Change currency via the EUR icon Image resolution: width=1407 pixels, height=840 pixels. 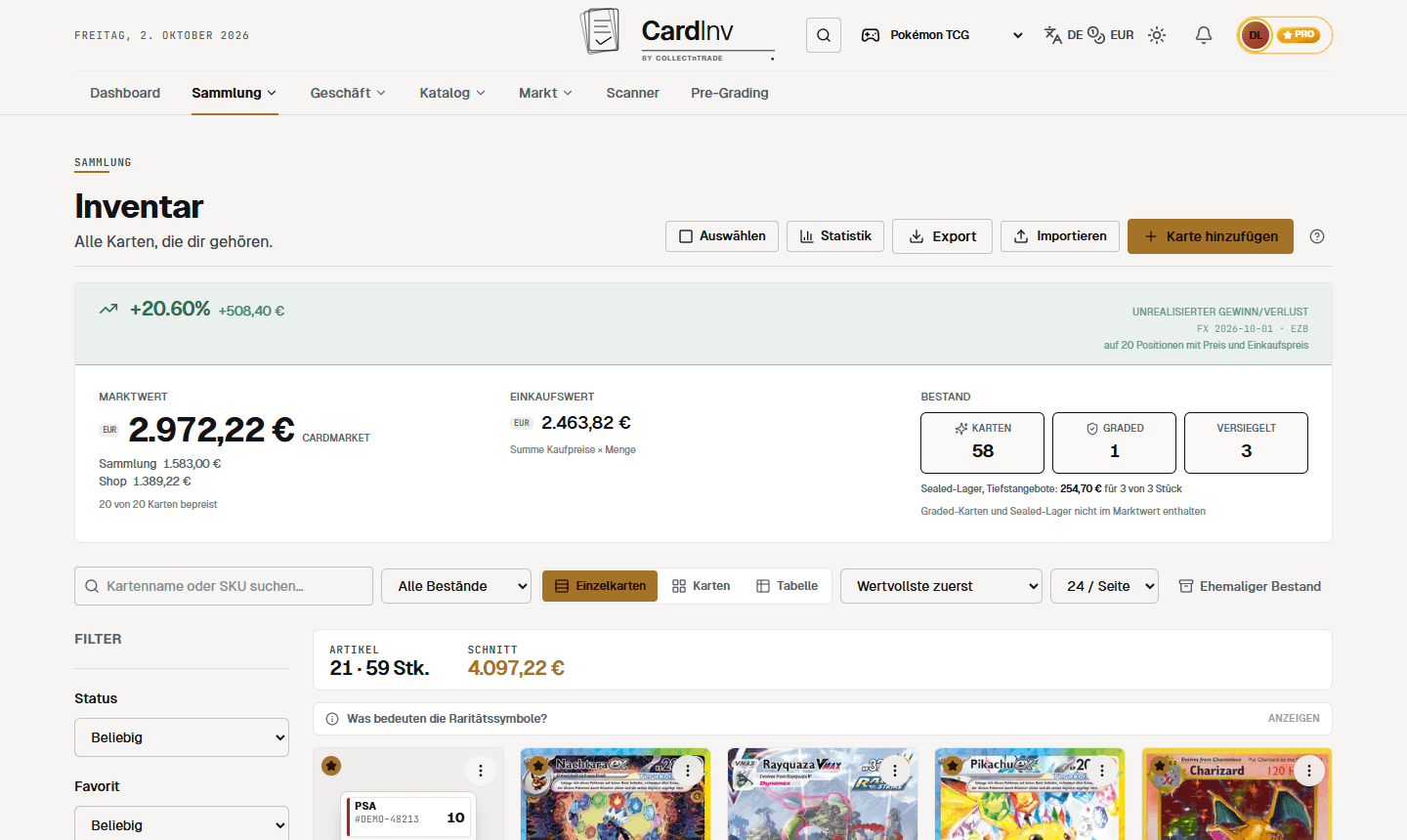pos(1111,35)
